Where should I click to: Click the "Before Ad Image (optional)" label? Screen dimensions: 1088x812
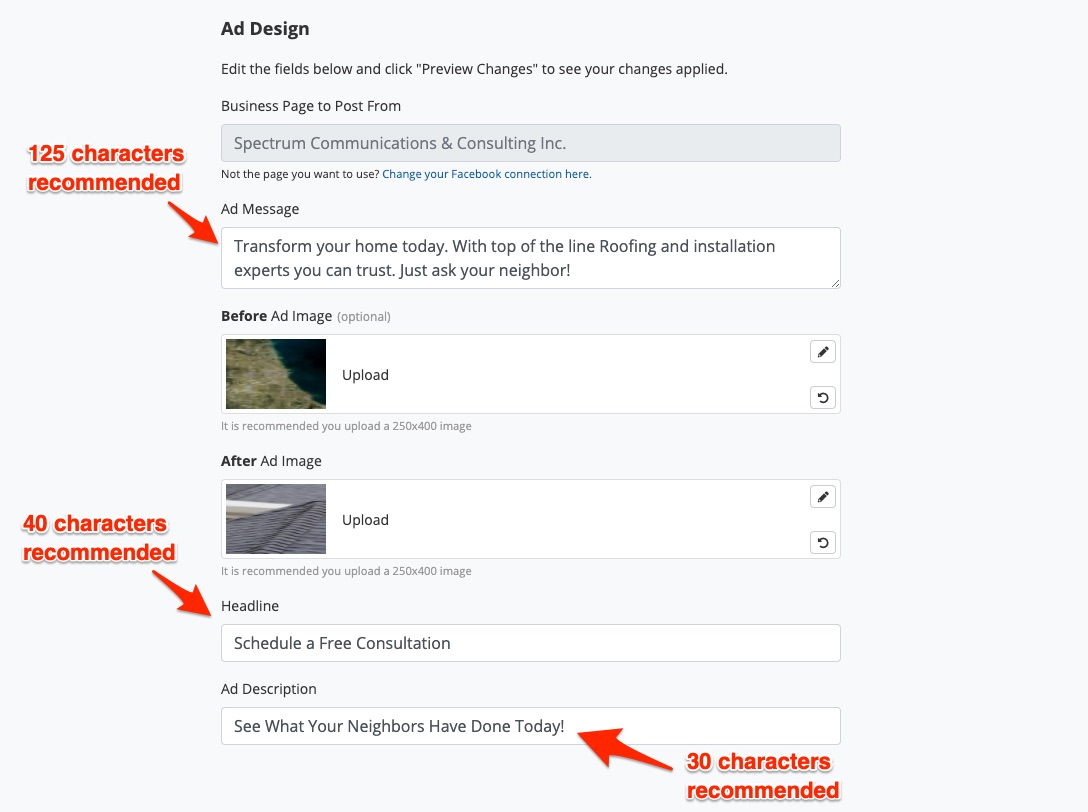(x=305, y=316)
